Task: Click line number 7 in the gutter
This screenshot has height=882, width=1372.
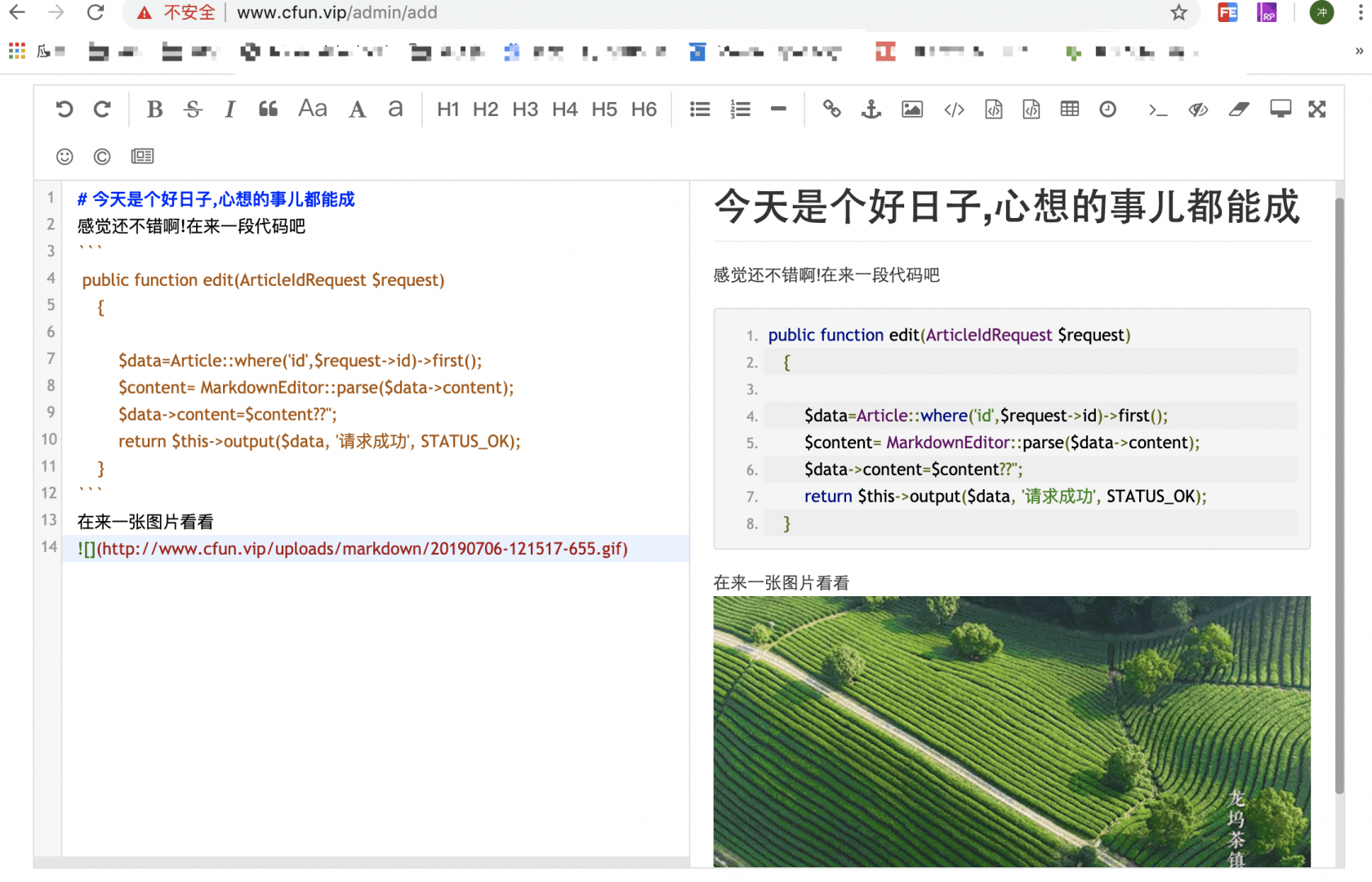Action: tap(51, 359)
